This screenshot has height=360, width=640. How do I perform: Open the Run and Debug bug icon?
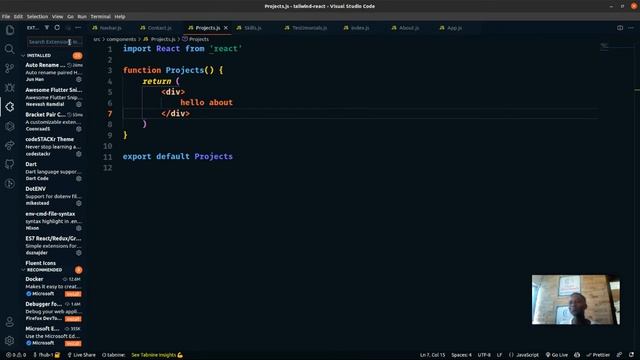click(10, 87)
